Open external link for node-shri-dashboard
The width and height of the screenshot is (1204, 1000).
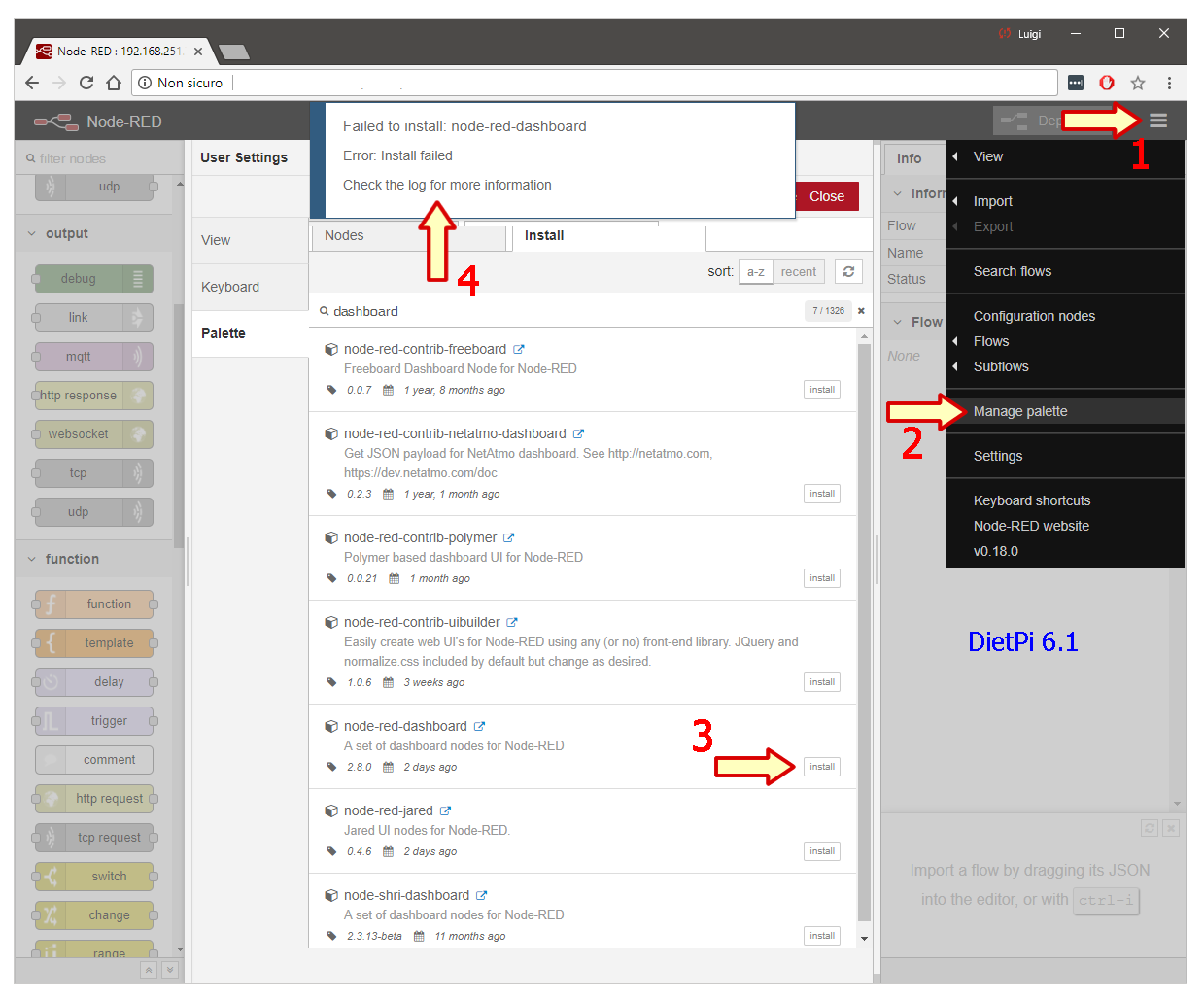click(481, 895)
